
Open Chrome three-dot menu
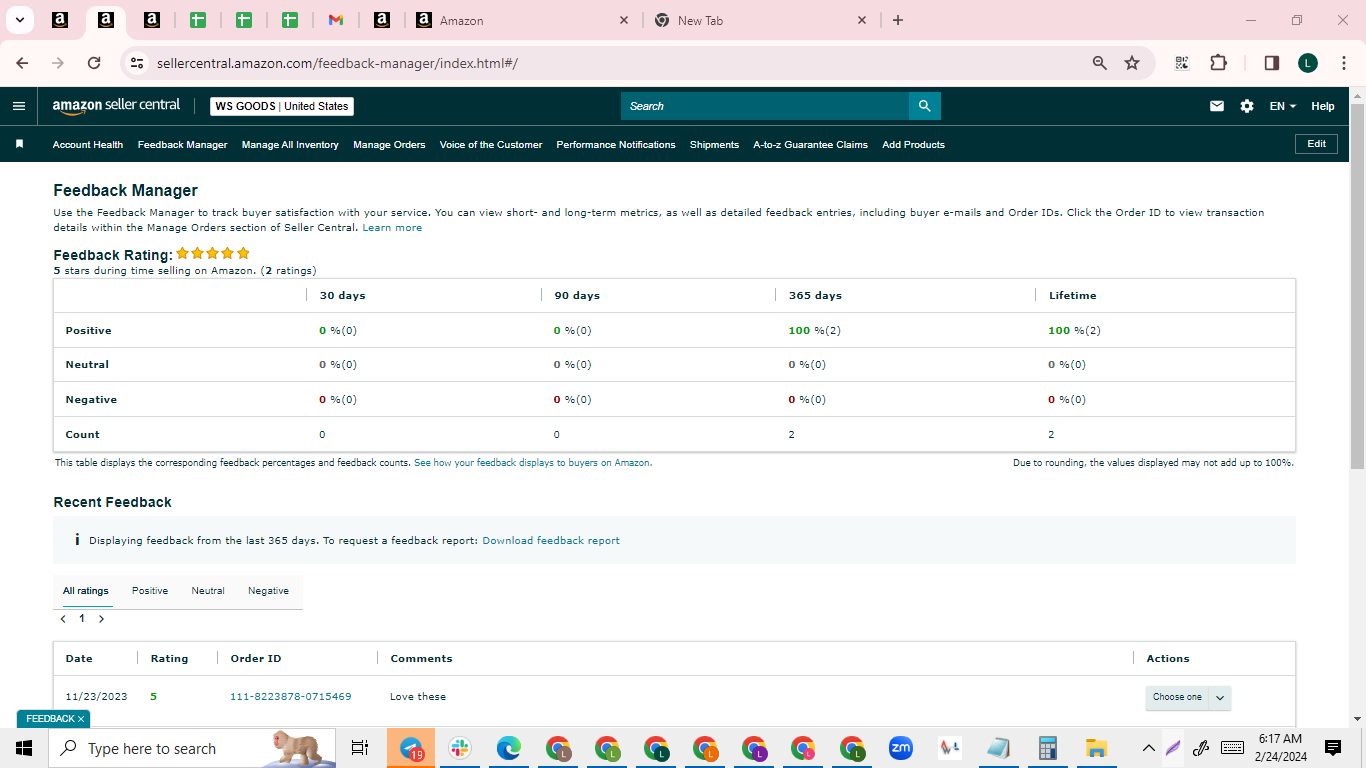tap(1342, 63)
